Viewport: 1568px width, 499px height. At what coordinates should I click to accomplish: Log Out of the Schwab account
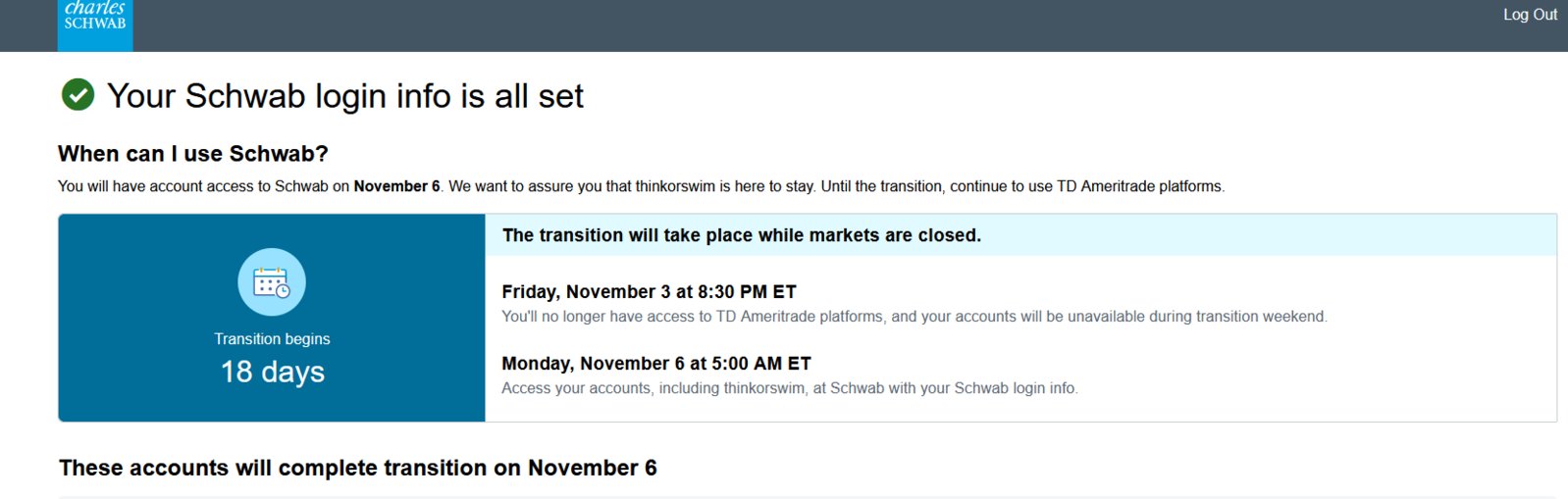coord(1530,15)
